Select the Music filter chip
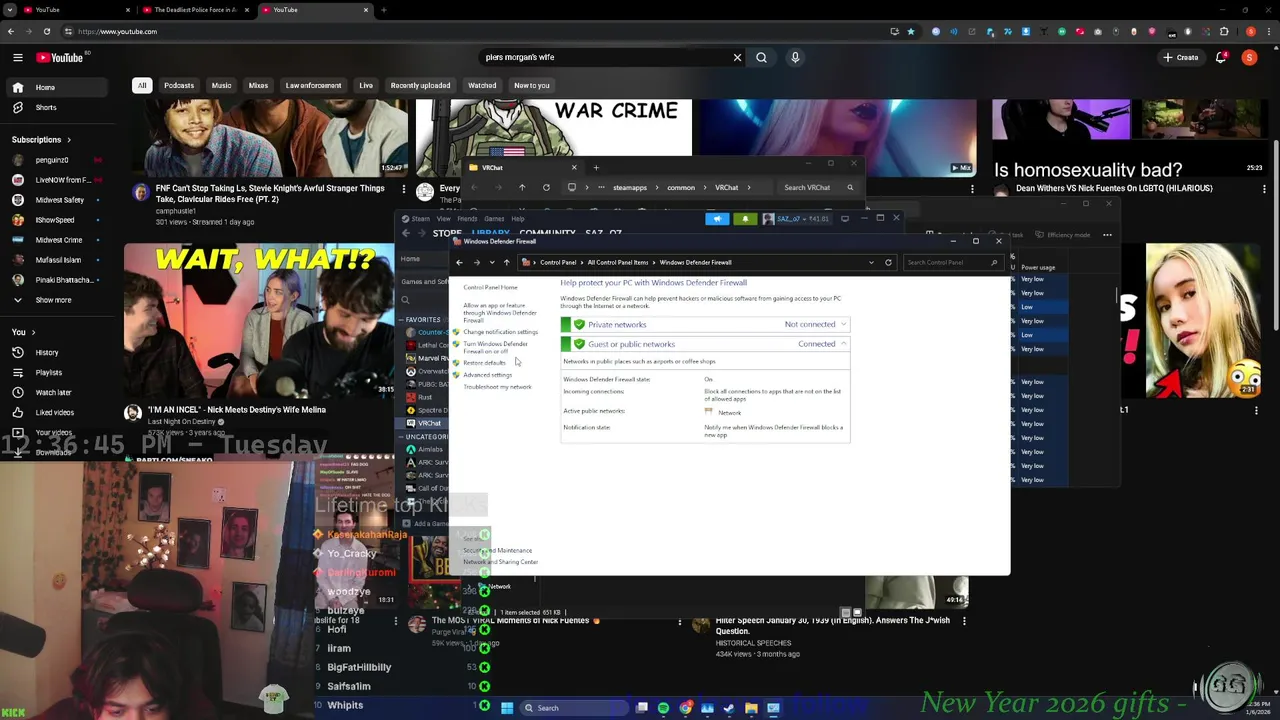This screenshot has width=1280, height=720. tap(221, 85)
